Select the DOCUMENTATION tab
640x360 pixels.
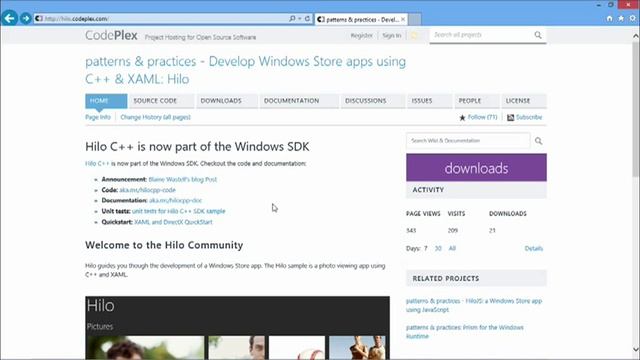point(299,101)
